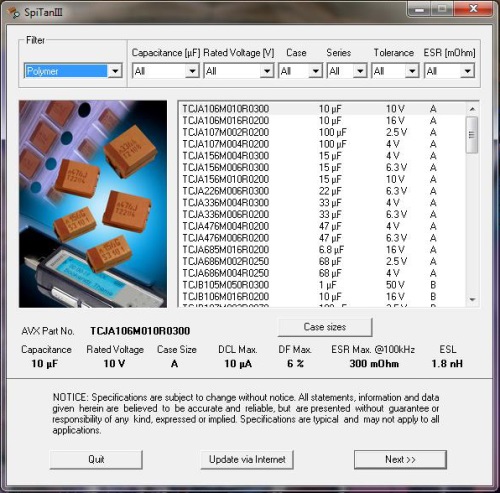Click the list scroll down arrow

[472, 299]
